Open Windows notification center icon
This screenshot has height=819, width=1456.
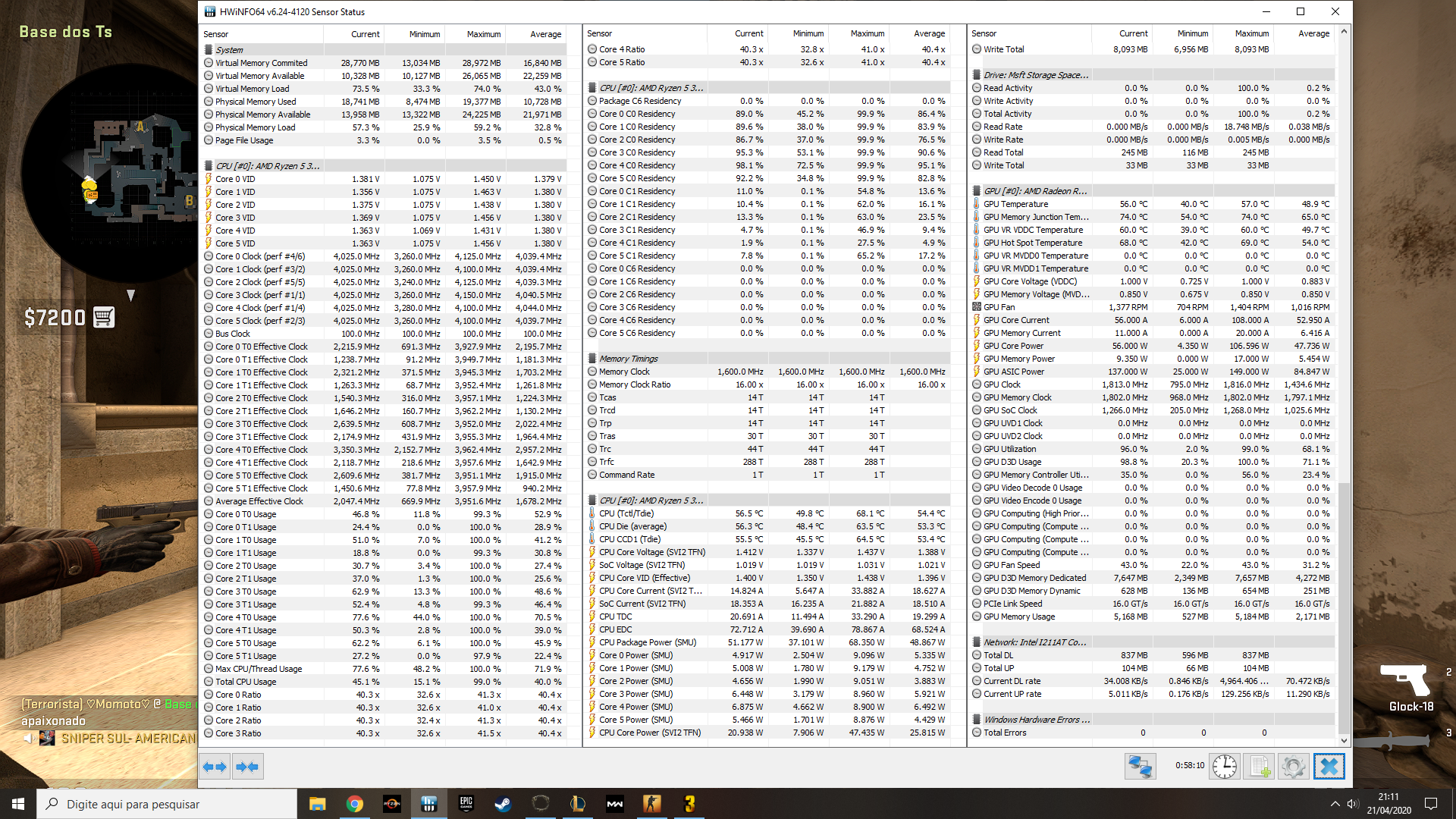coord(1431,804)
